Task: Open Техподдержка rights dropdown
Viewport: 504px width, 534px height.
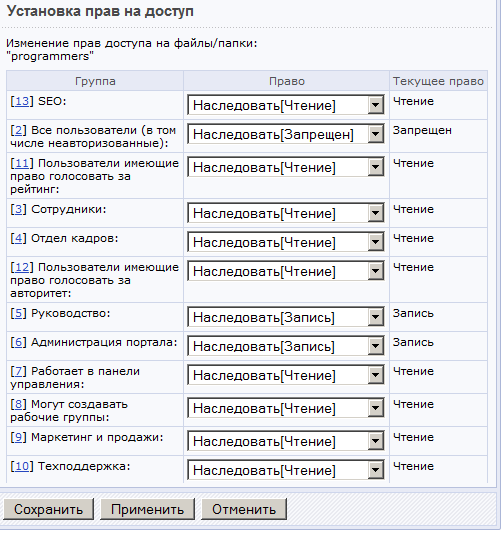Action: click(x=285, y=470)
